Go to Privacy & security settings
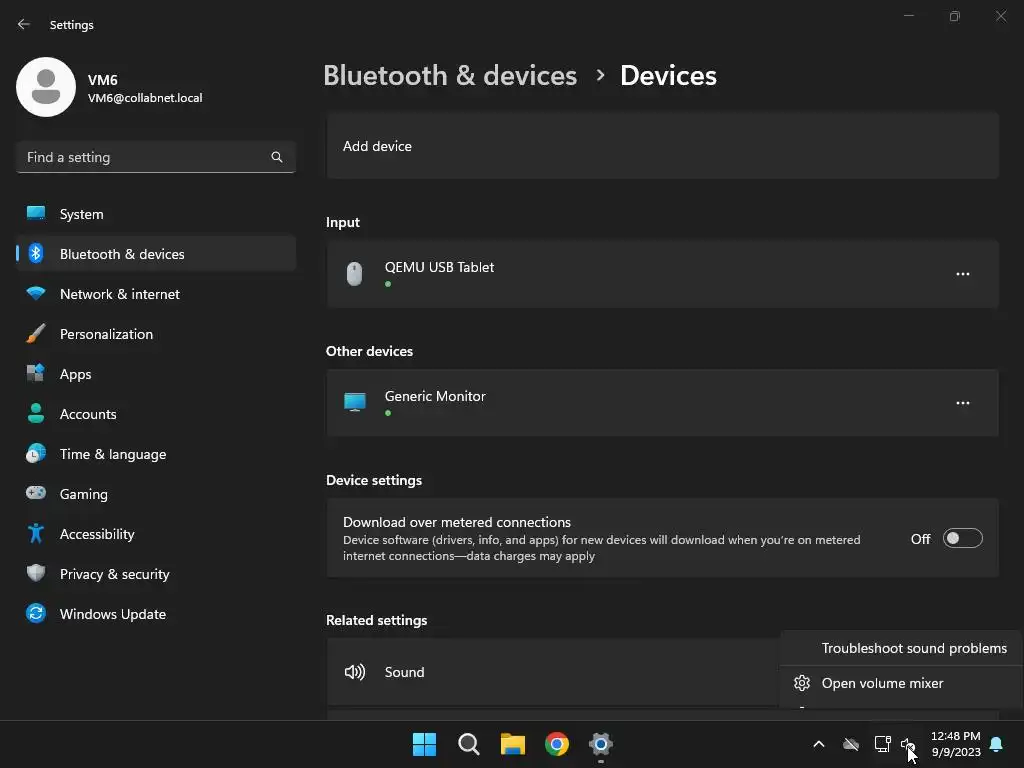 pos(114,574)
